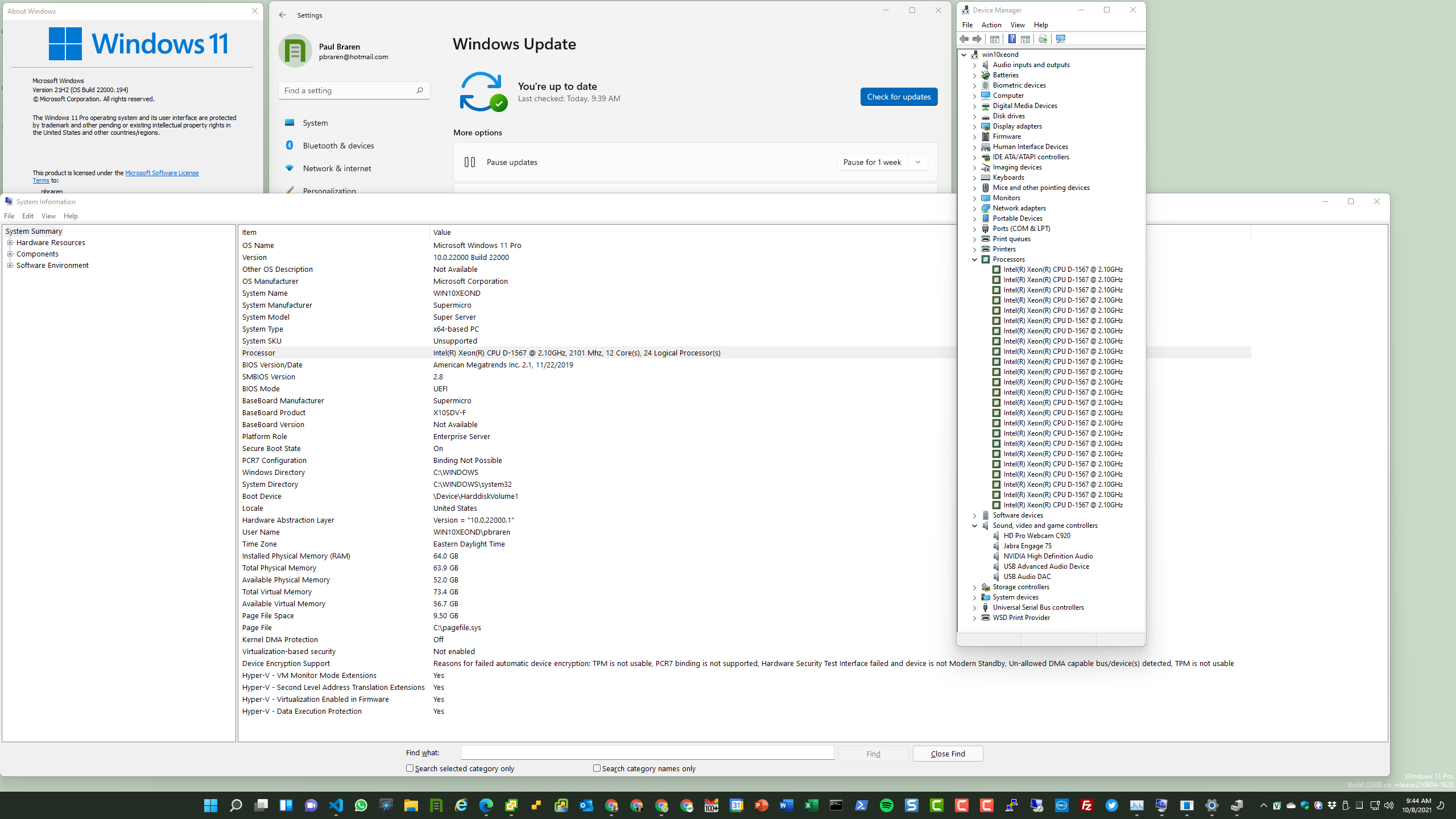Screen dimensions: 1456x819
Task: Collapse Sound, video and game controllers node
Action: pyautogui.click(x=975, y=526)
